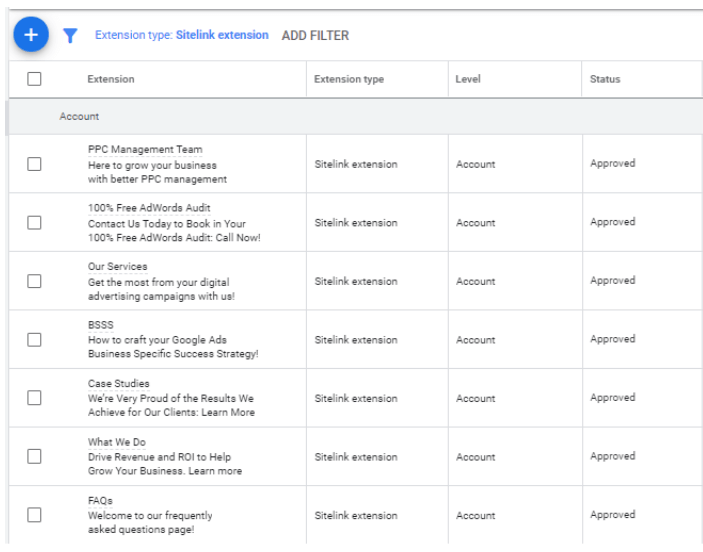The width and height of the screenshot is (703, 552).
Task: Open the BSSS sitelink title
Action: (101, 325)
